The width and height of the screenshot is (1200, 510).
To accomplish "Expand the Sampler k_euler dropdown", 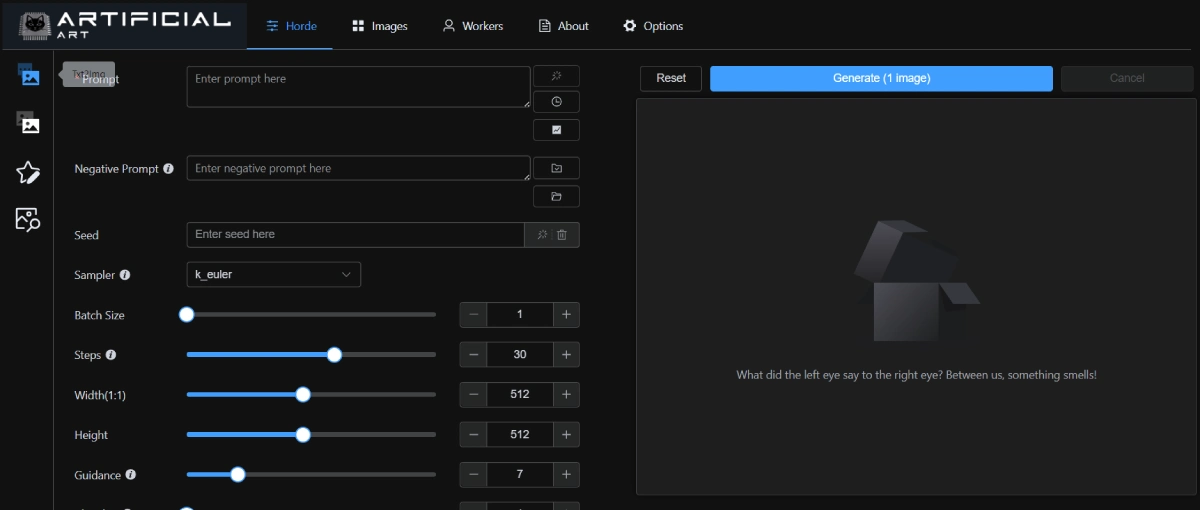I will [x=273, y=274].
